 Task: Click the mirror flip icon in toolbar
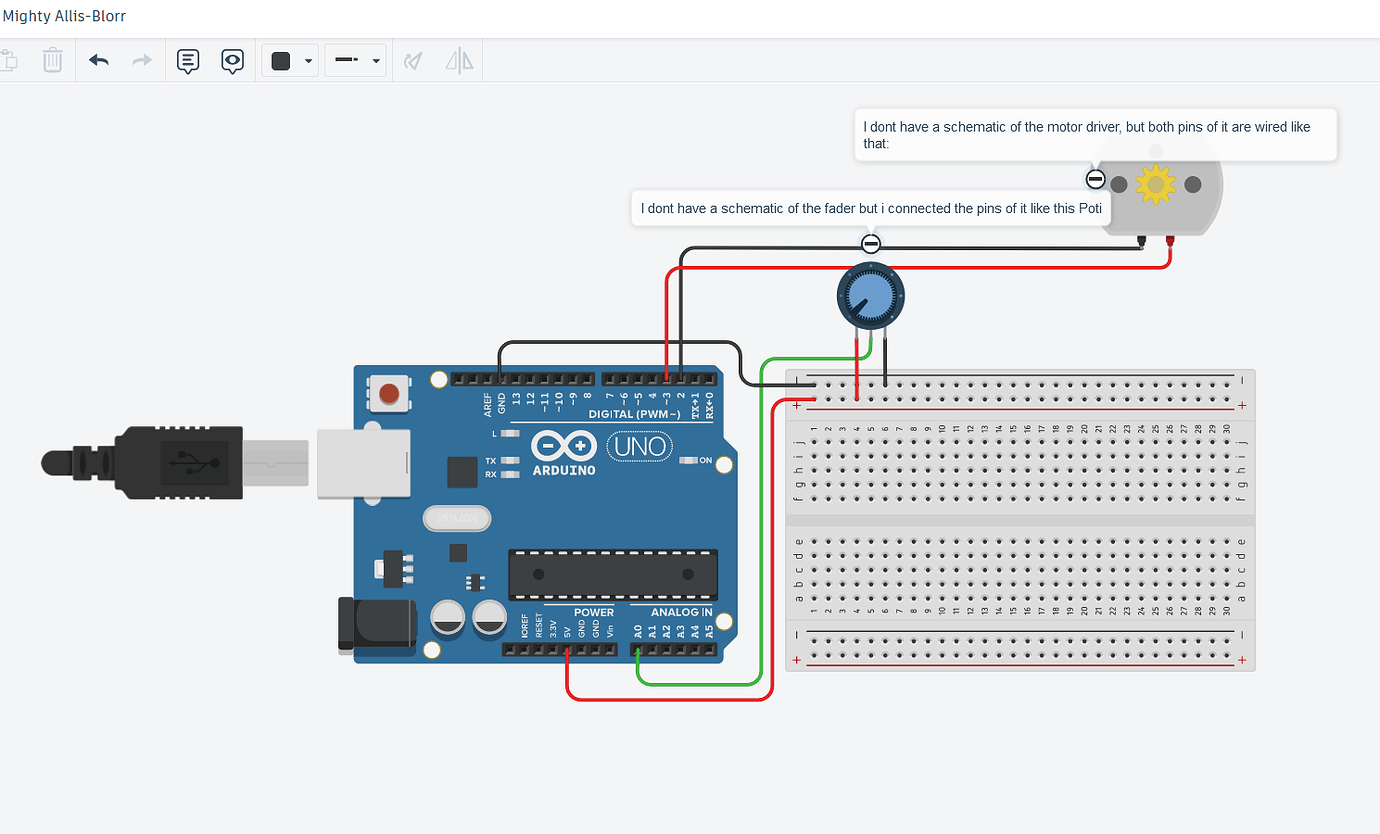click(459, 61)
